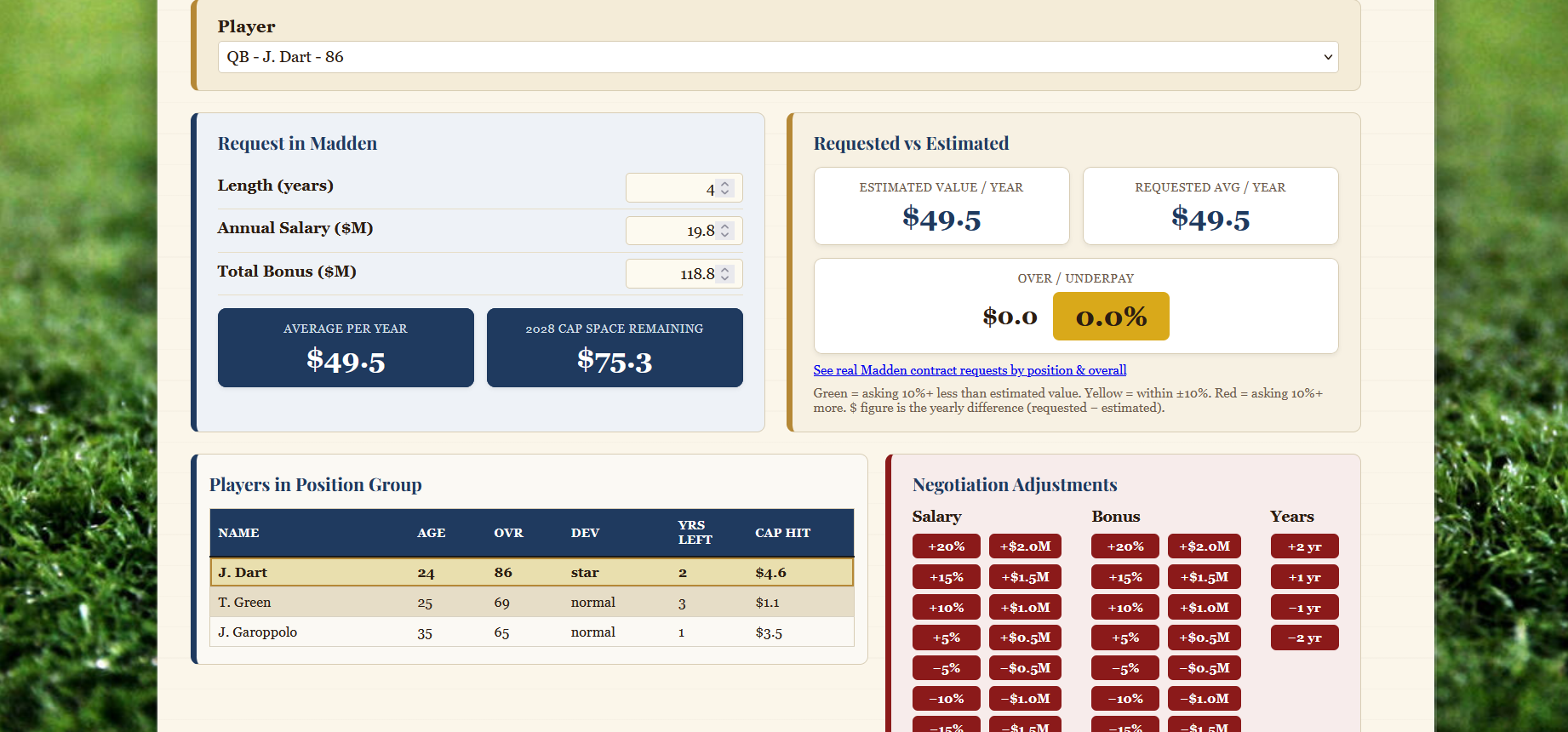Click the Length (years) input field
Screen dimensions: 1568x732
click(x=684, y=188)
